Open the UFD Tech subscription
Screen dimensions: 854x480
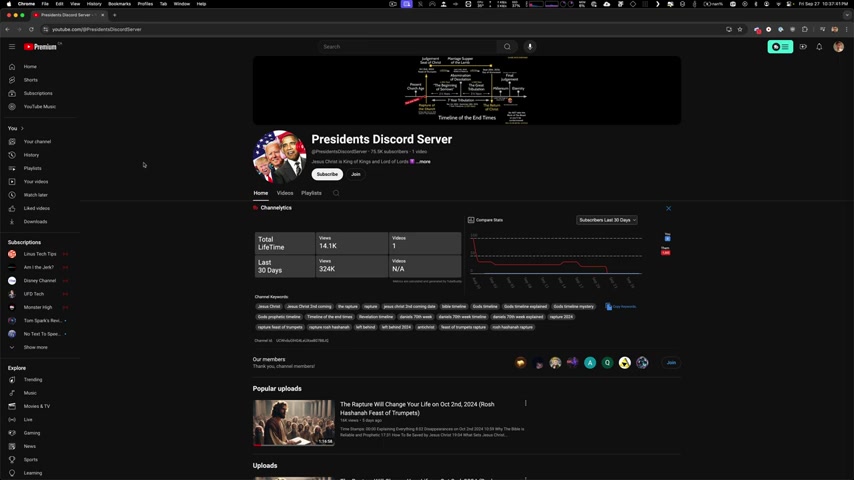point(33,294)
